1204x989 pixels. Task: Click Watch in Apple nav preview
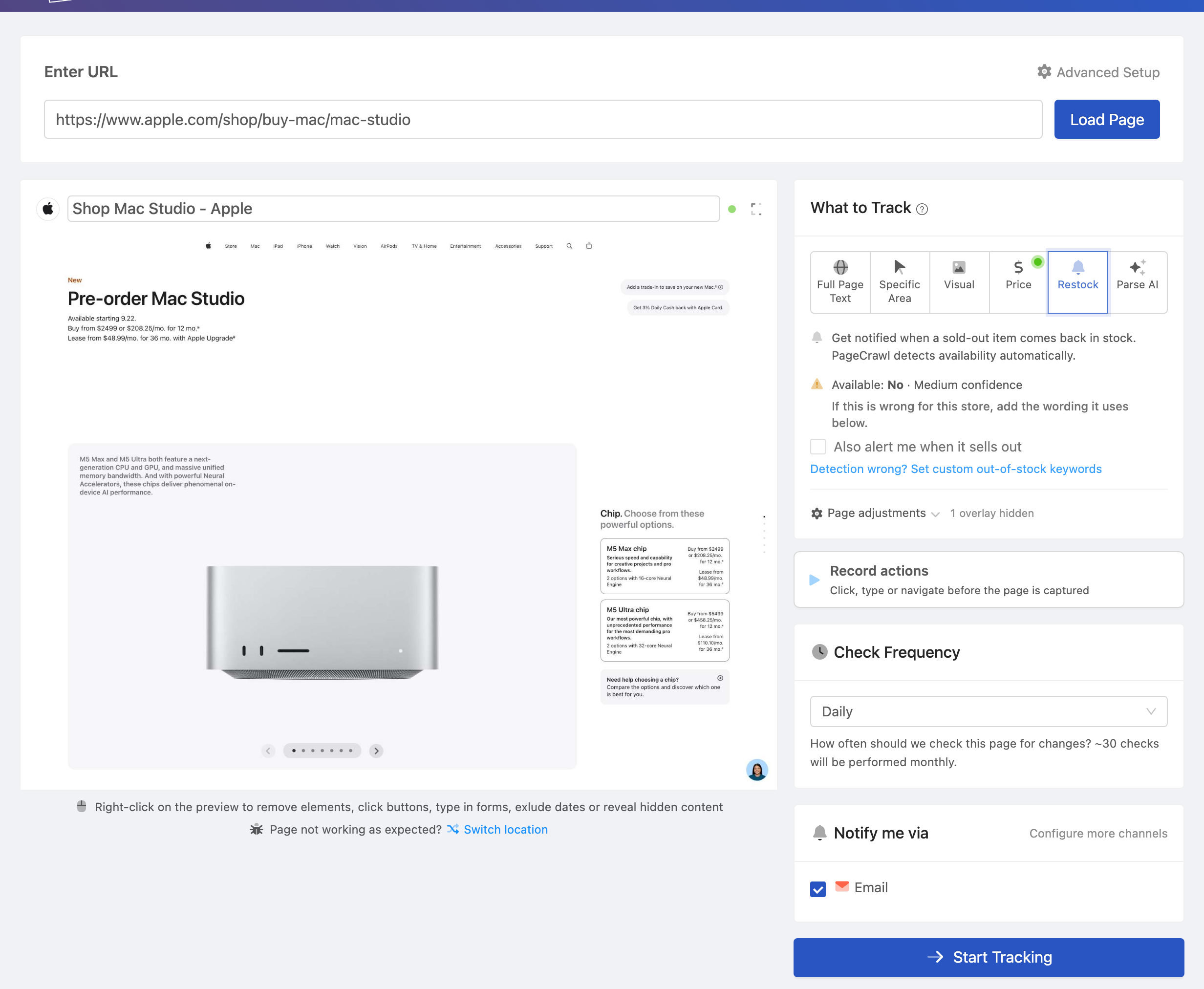pyautogui.click(x=333, y=246)
